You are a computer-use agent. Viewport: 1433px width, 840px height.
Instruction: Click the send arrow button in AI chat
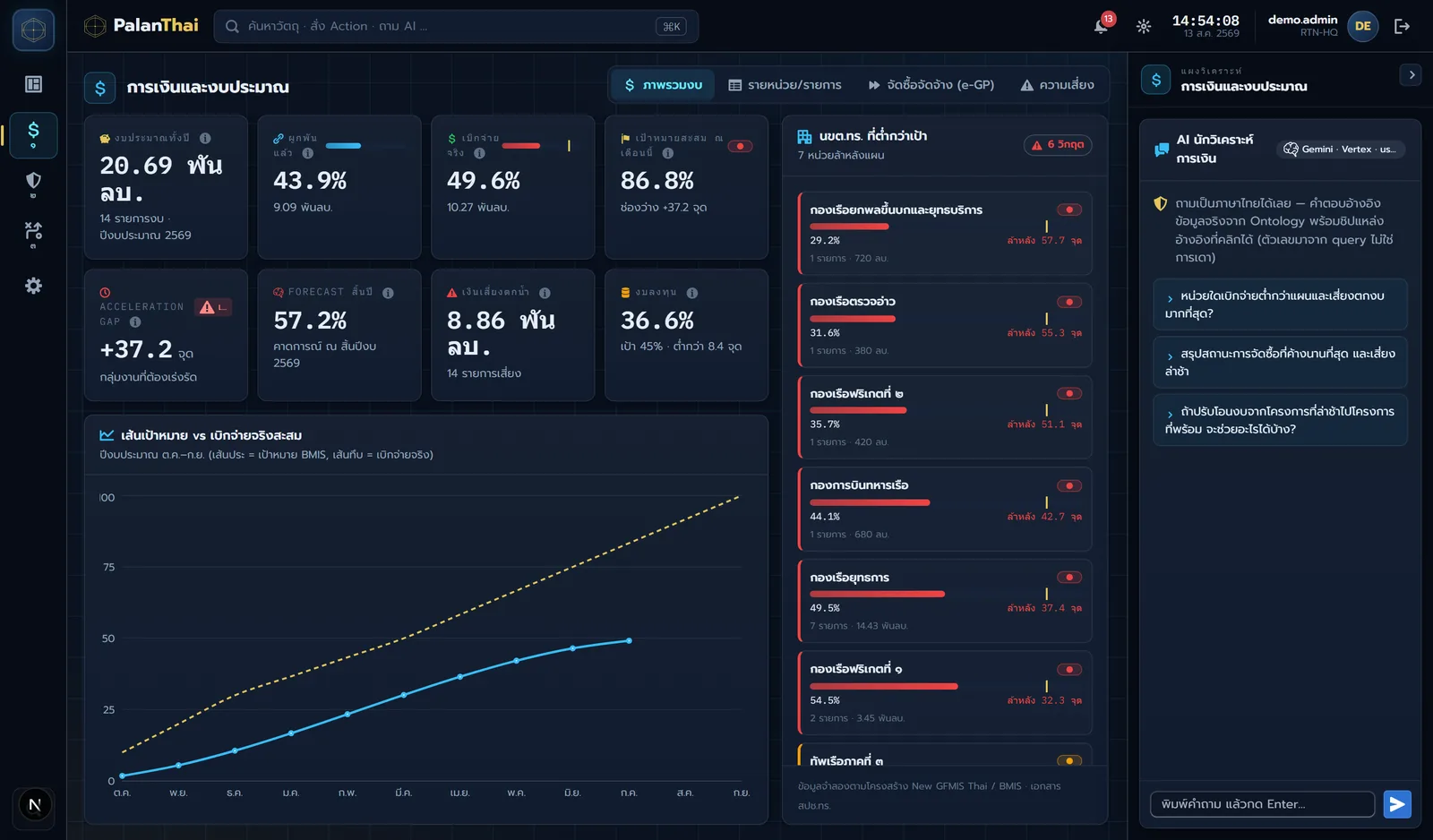click(1397, 804)
